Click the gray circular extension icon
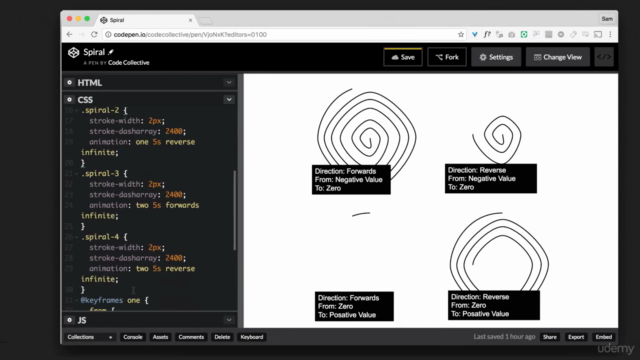640x360 pixels. coord(561,35)
